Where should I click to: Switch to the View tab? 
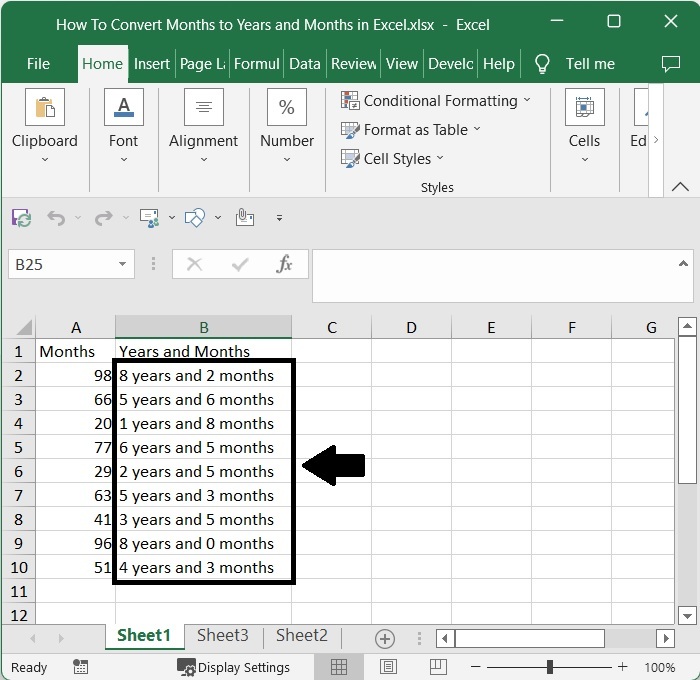tap(402, 64)
